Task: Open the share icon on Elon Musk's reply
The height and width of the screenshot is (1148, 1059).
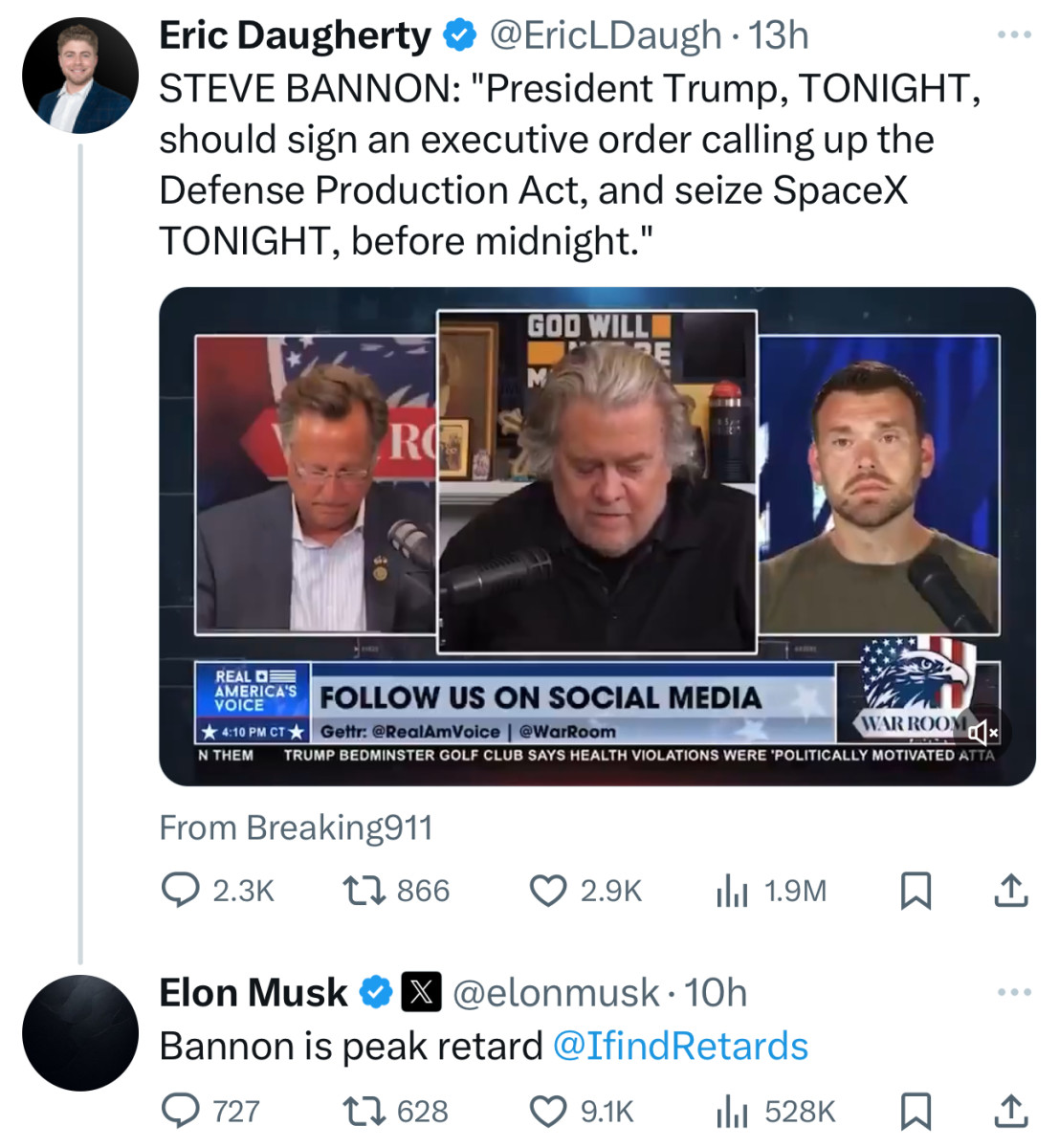Action: click(1009, 1111)
